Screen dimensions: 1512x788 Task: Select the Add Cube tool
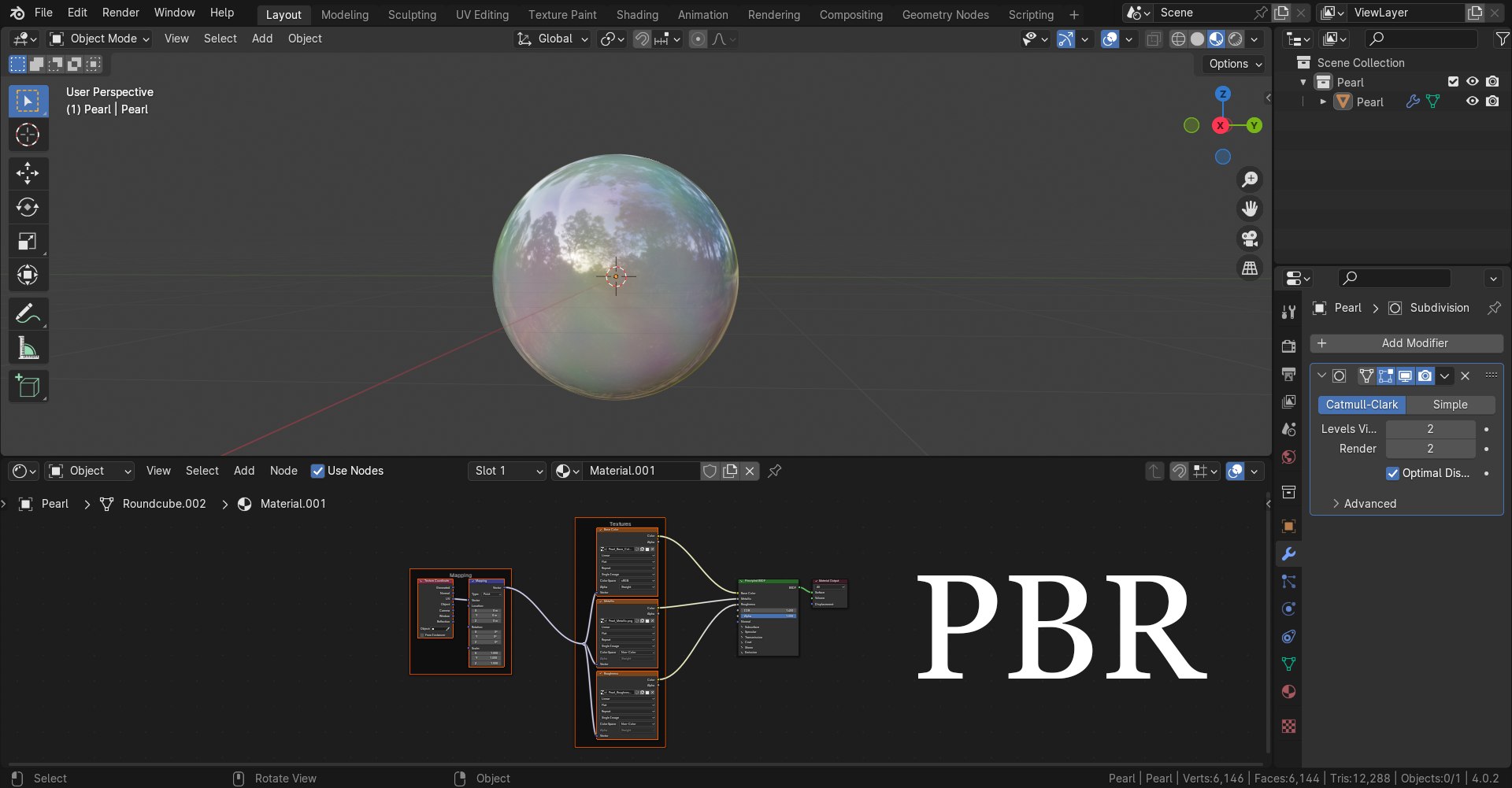(28, 387)
